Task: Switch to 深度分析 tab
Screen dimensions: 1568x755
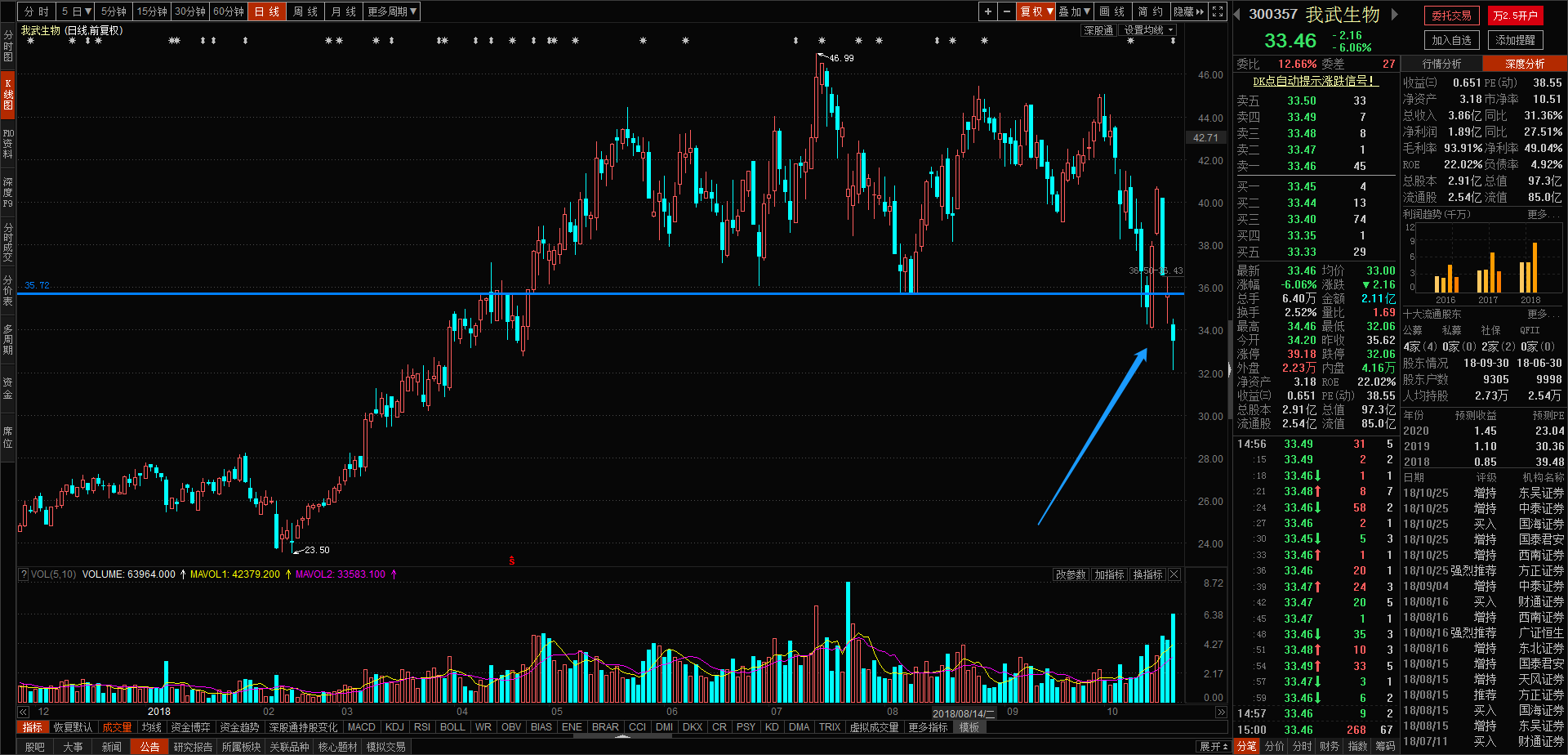Action: 1525,64
